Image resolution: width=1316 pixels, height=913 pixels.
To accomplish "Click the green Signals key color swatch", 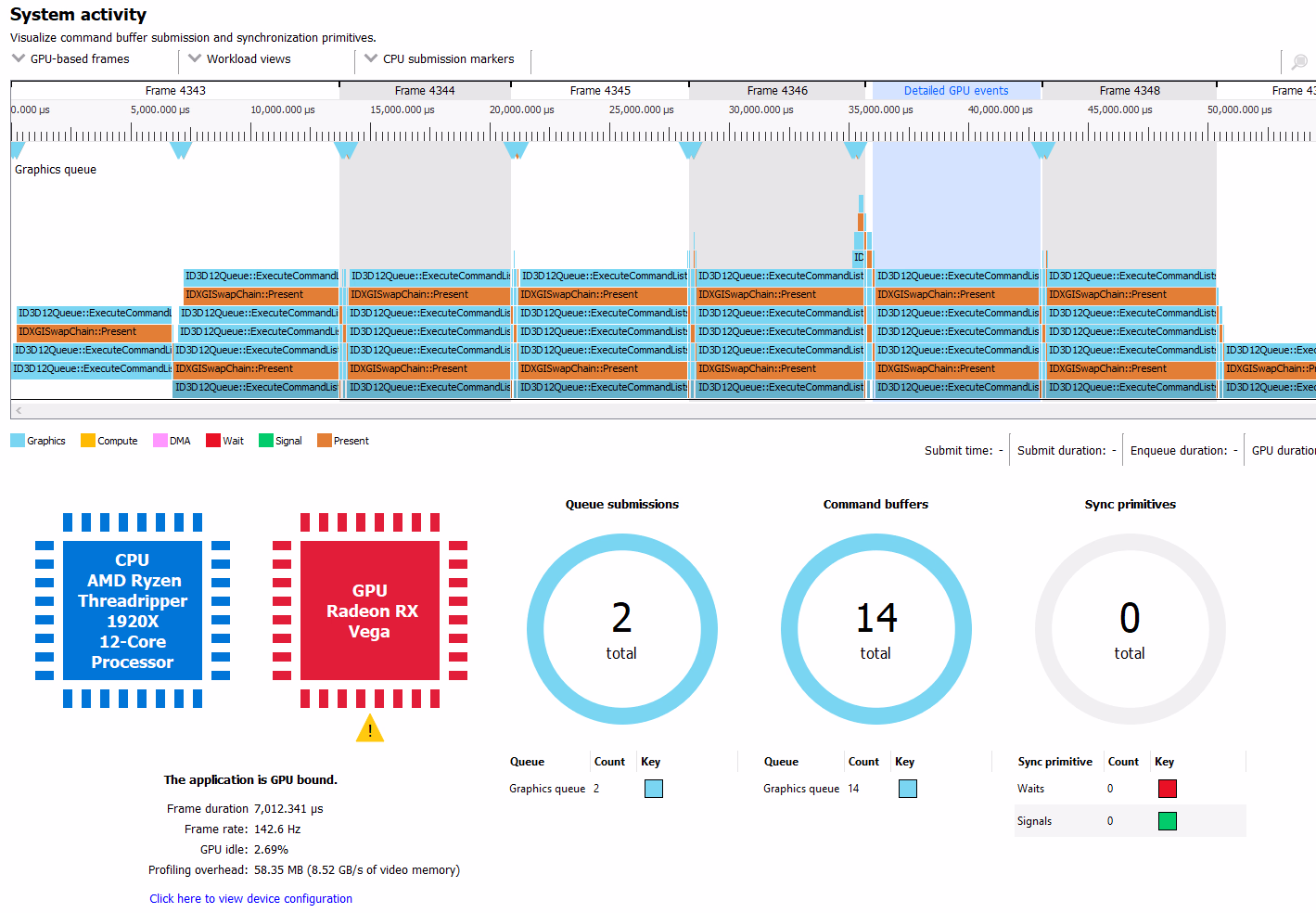I will click(1167, 821).
